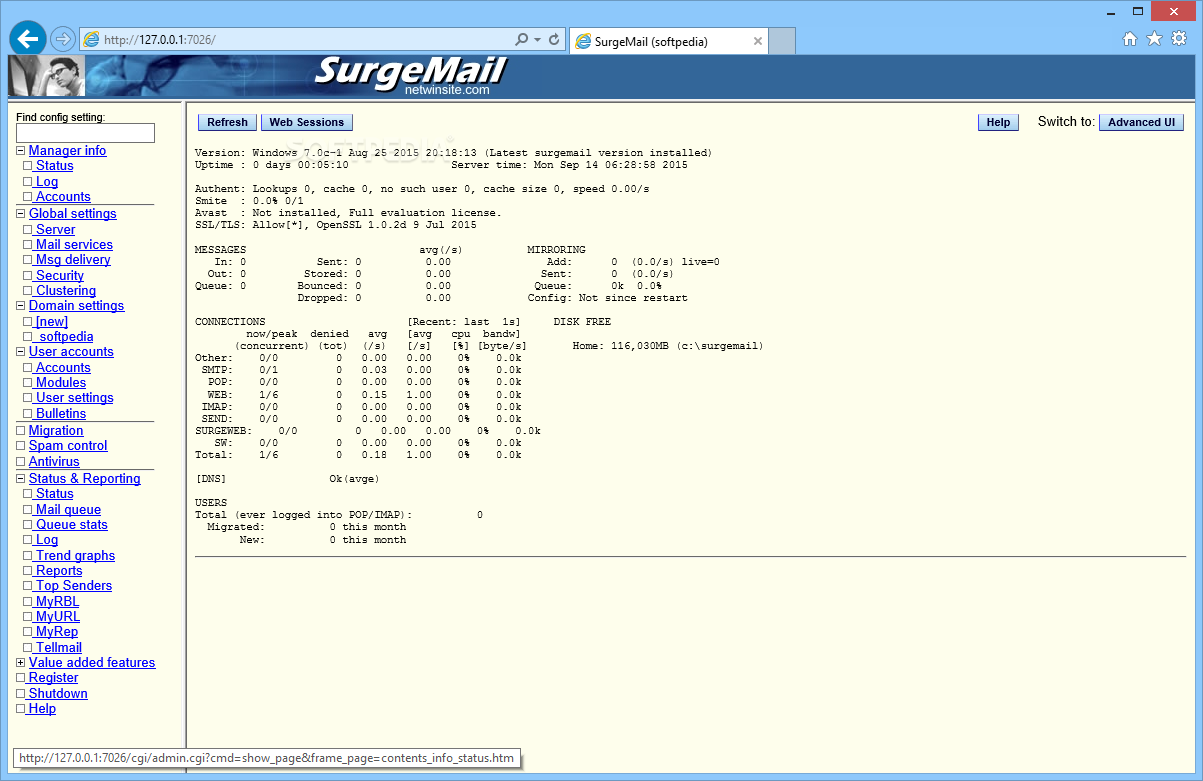This screenshot has height=781, width=1203.
Task: Open the Top Senders link
Action: pyautogui.click(x=74, y=586)
